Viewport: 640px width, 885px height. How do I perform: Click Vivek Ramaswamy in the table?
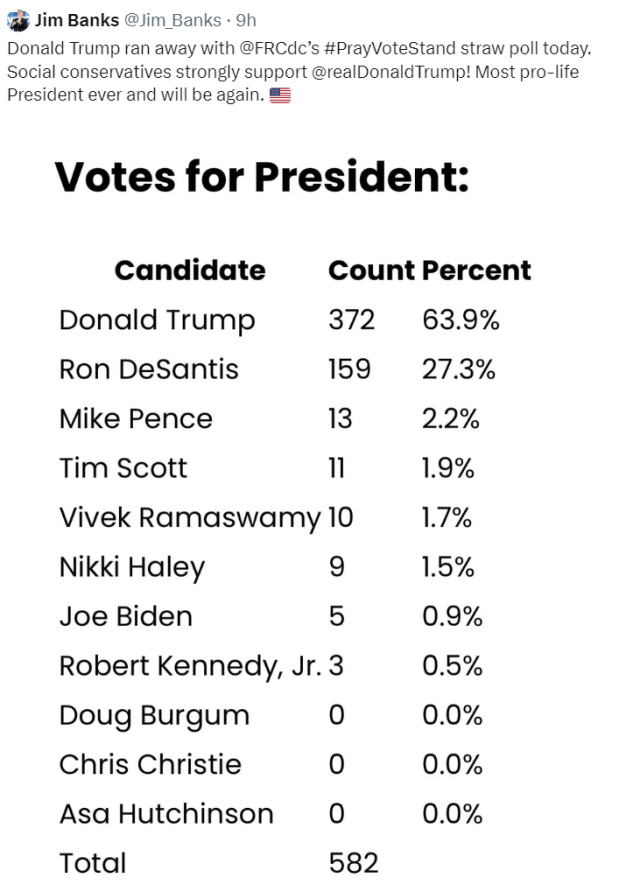[190, 518]
